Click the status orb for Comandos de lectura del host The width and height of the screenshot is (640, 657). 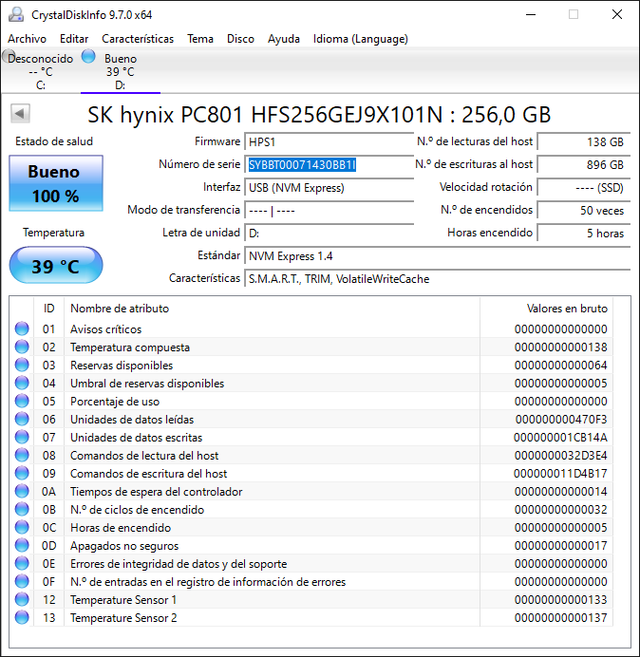point(22,455)
